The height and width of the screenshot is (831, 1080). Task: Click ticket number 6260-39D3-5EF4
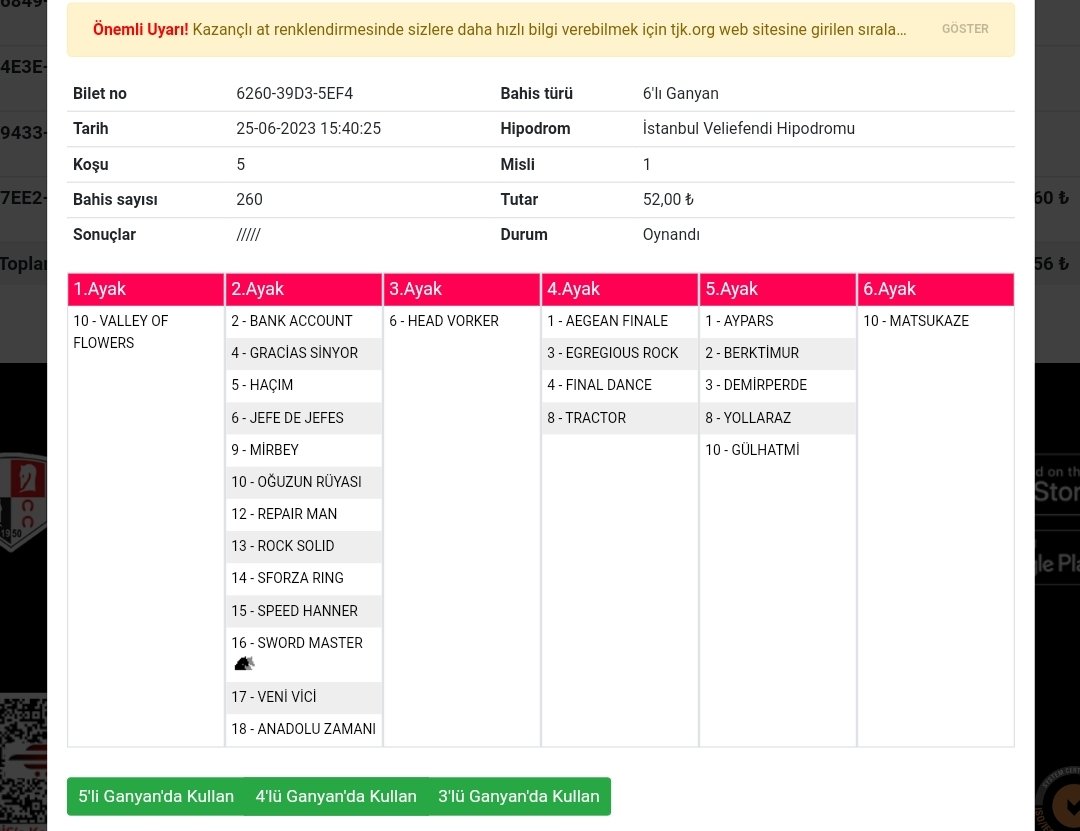click(294, 94)
